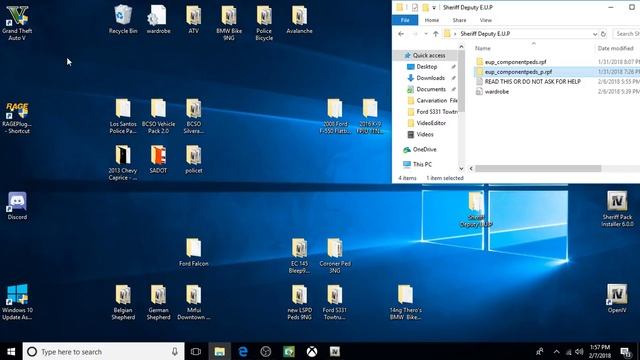The height and width of the screenshot is (360, 640).
Task: Select the ATV folder icon
Action: coord(193,19)
